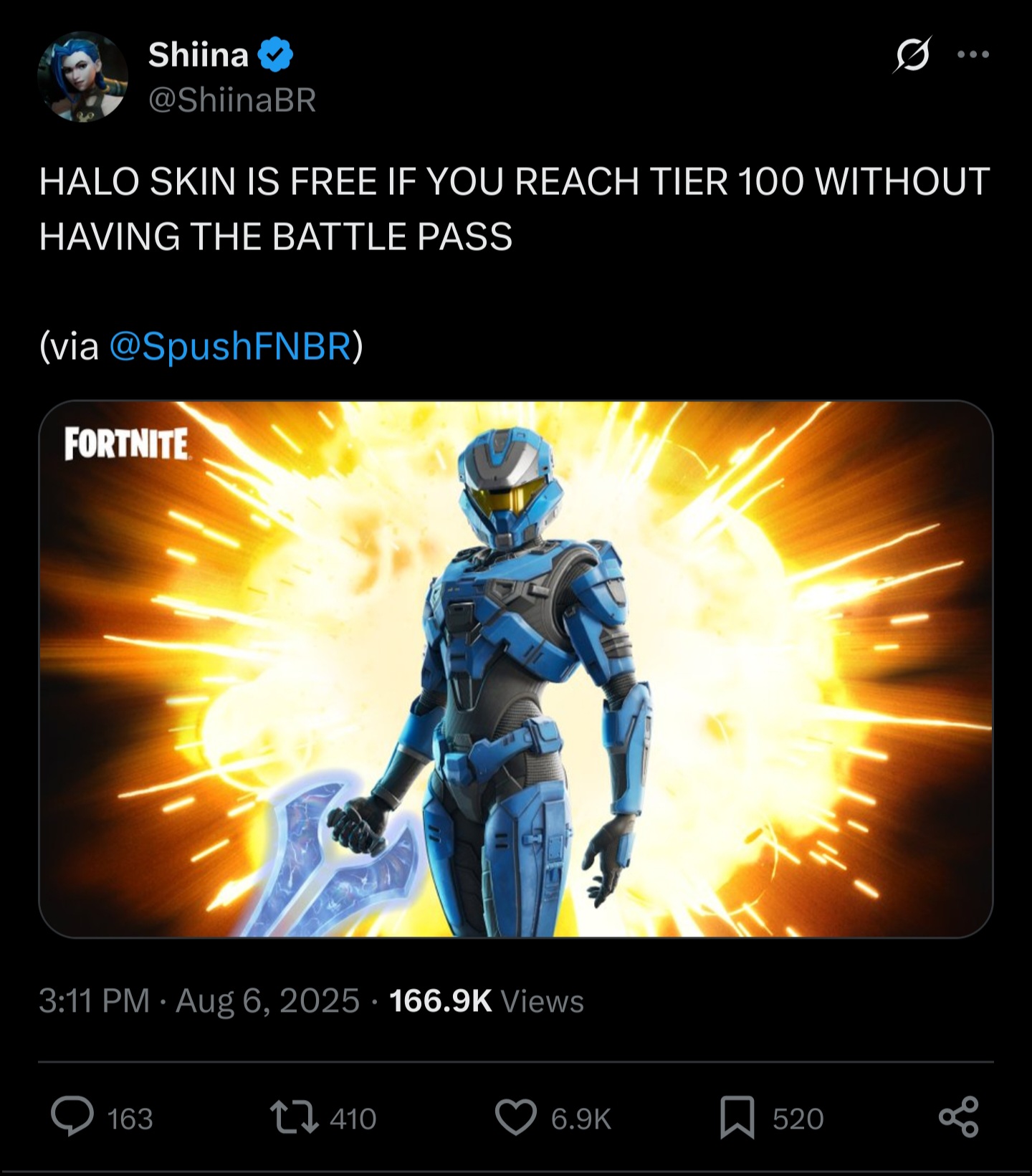
Task: Click the blue verified badge
Action: click(x=275, y=55)
